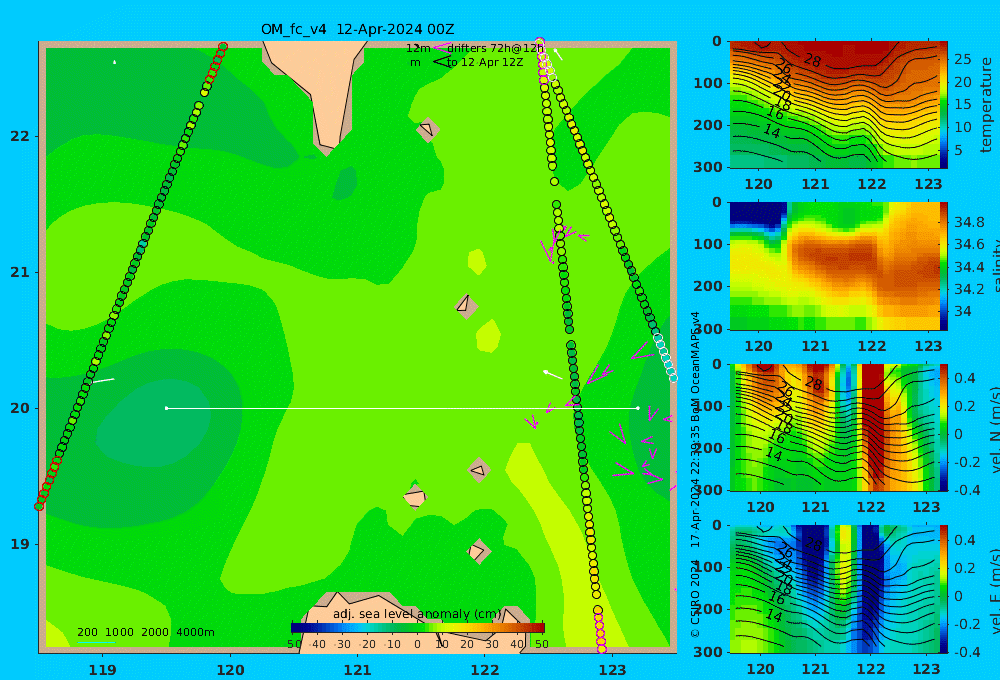Click the dark green low near 20N 119.3E
Screen dimensions: 1000x680
153,422
